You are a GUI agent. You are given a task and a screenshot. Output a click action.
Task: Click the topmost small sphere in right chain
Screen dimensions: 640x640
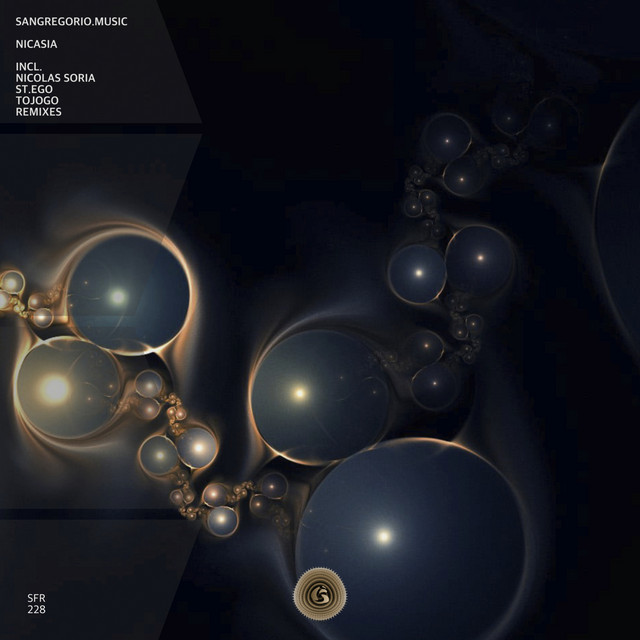[x=446, y=137]
